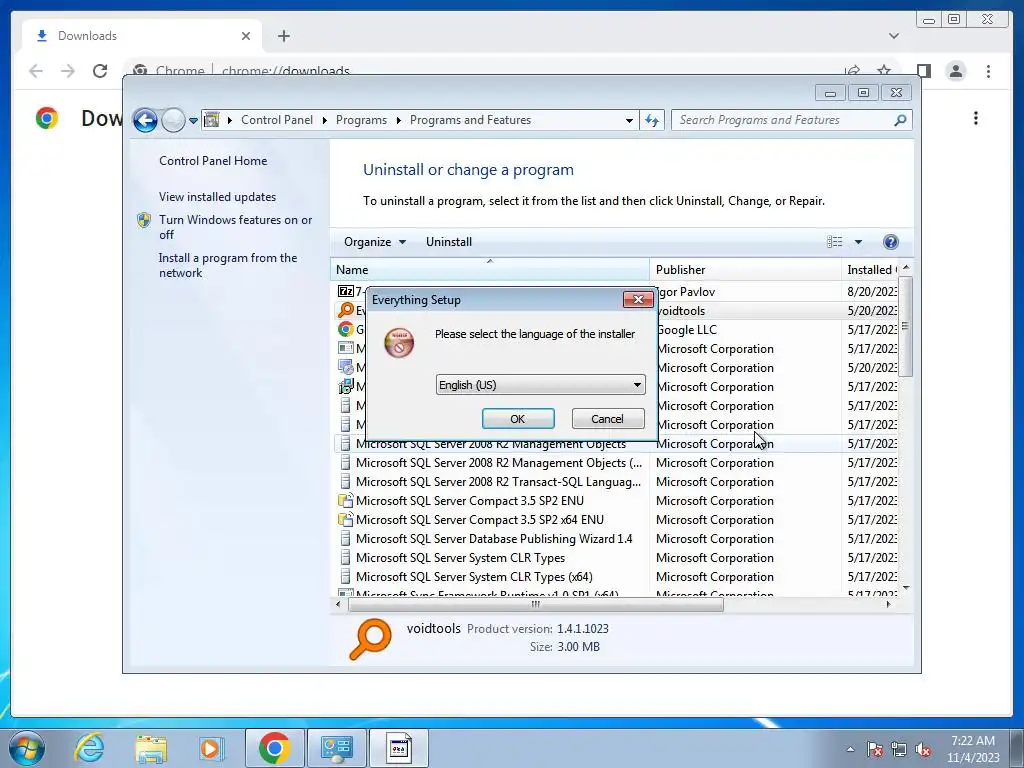Select the 7-Zip program icon
Viewport: 1024px width, 768px height.
(x=345, y=291)
